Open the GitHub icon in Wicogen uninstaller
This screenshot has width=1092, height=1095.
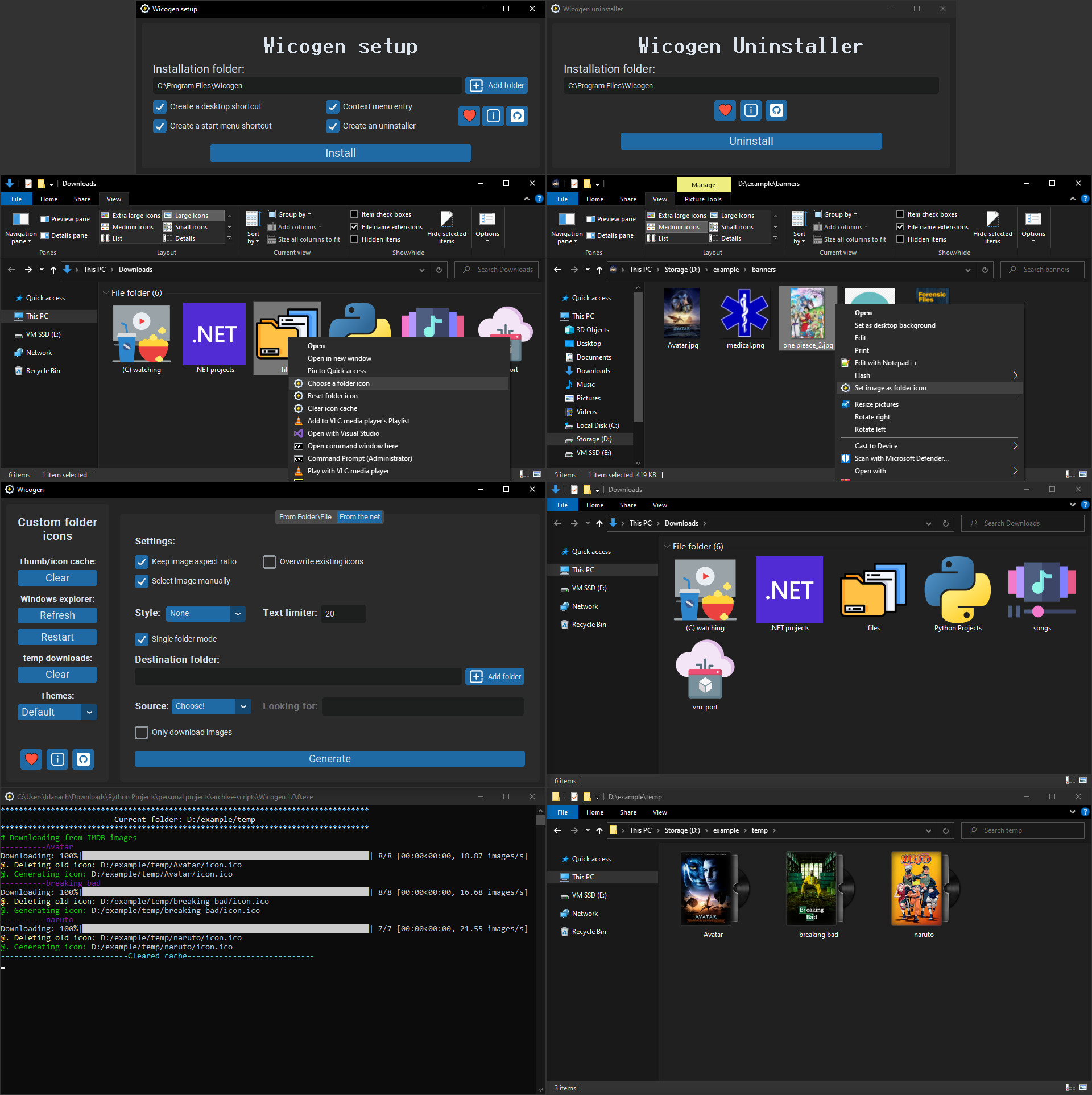[776, 110]
